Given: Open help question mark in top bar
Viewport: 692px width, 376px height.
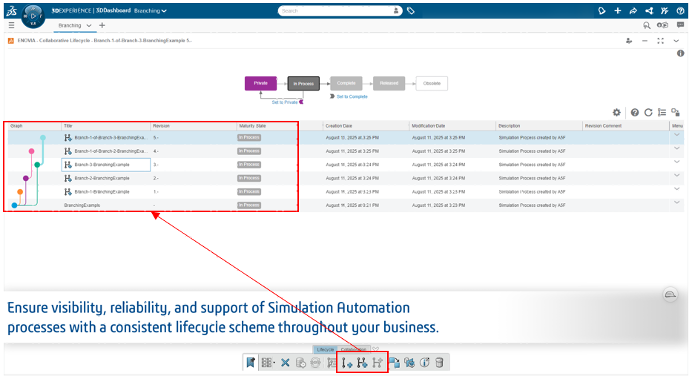Looking at the screenshot, I should pos(680,11).
